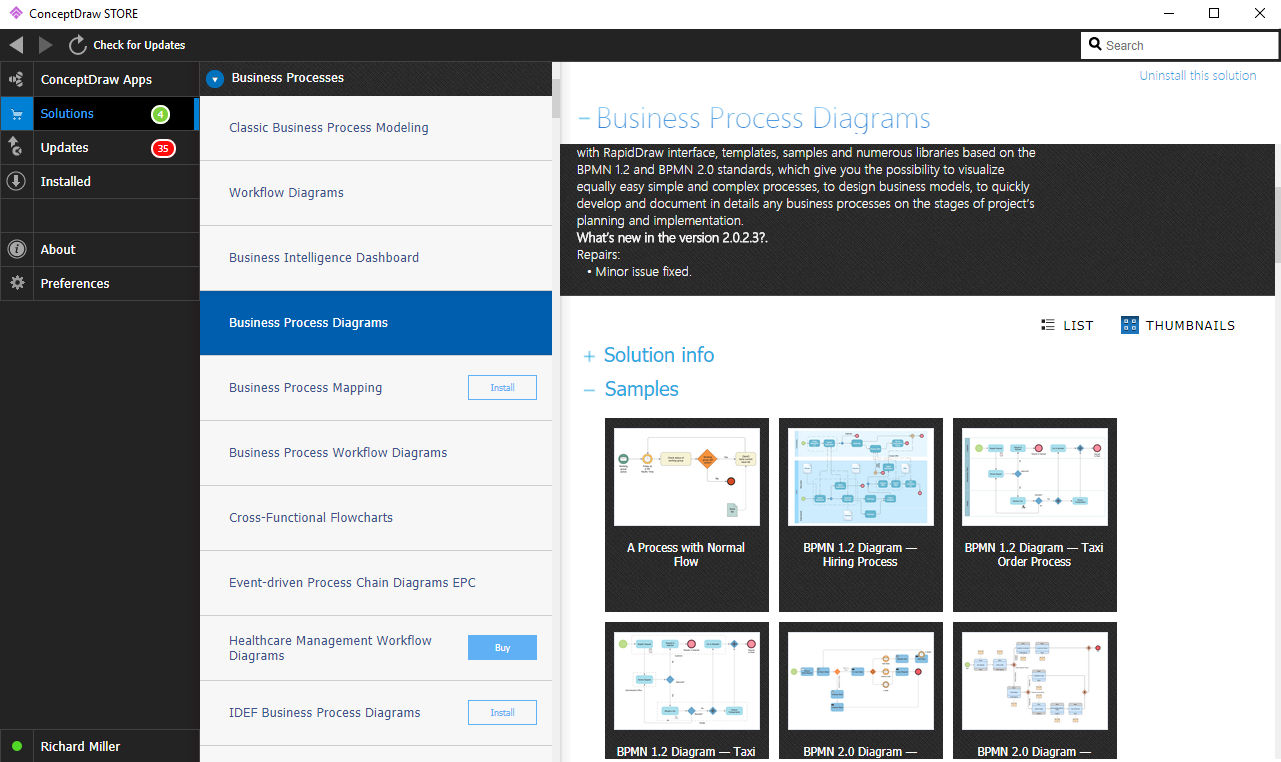The image size is (1281, 762).
Task: Select Business Intelligence Dashboard solution
Action: [376, 258]
